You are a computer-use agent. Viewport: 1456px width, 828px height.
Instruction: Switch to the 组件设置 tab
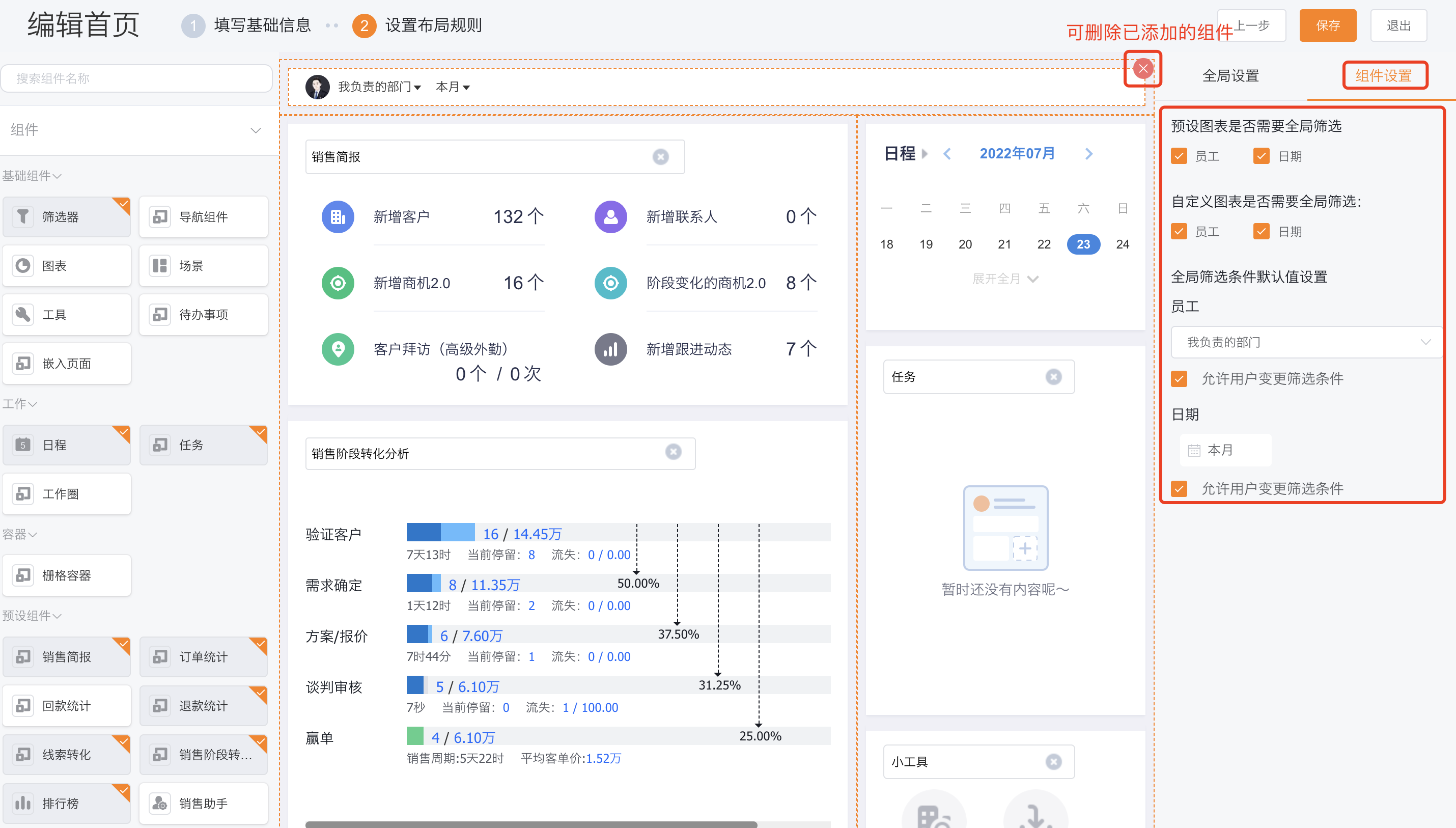coord(1383,76)
